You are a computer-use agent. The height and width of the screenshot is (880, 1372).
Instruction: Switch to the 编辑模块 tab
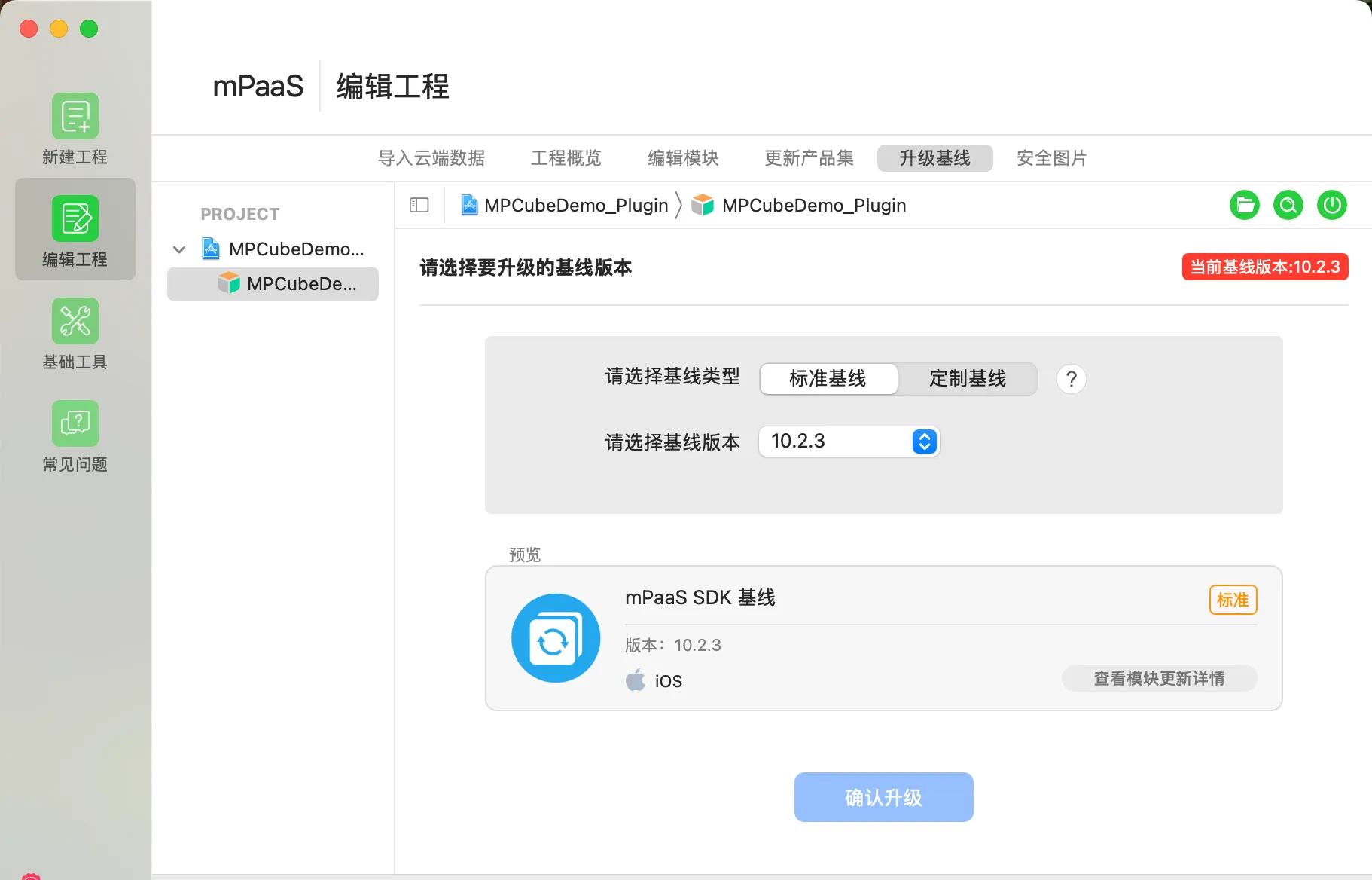tap(684, 158)
